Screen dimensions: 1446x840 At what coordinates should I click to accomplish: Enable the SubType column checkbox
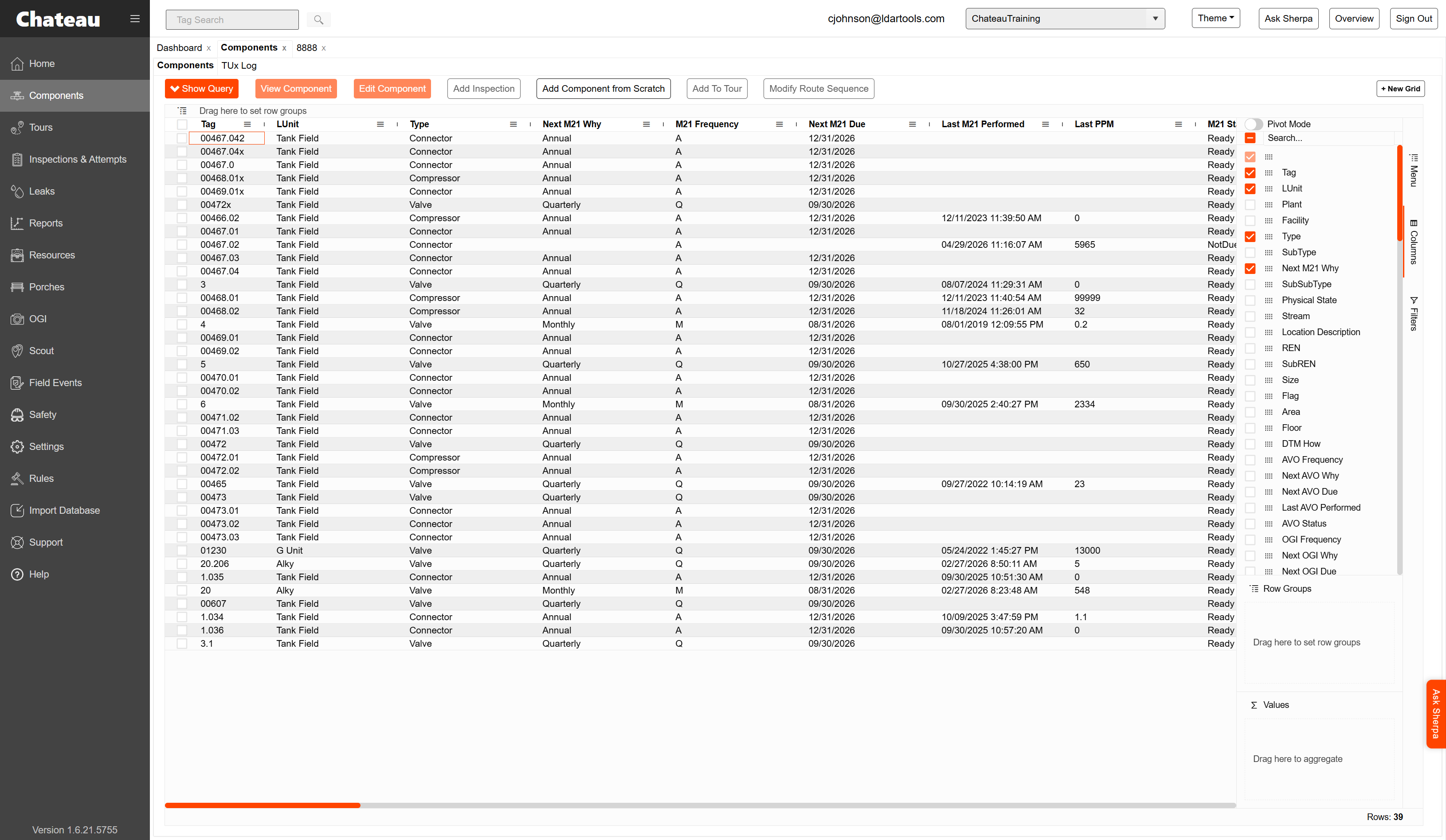[1250, 253]
